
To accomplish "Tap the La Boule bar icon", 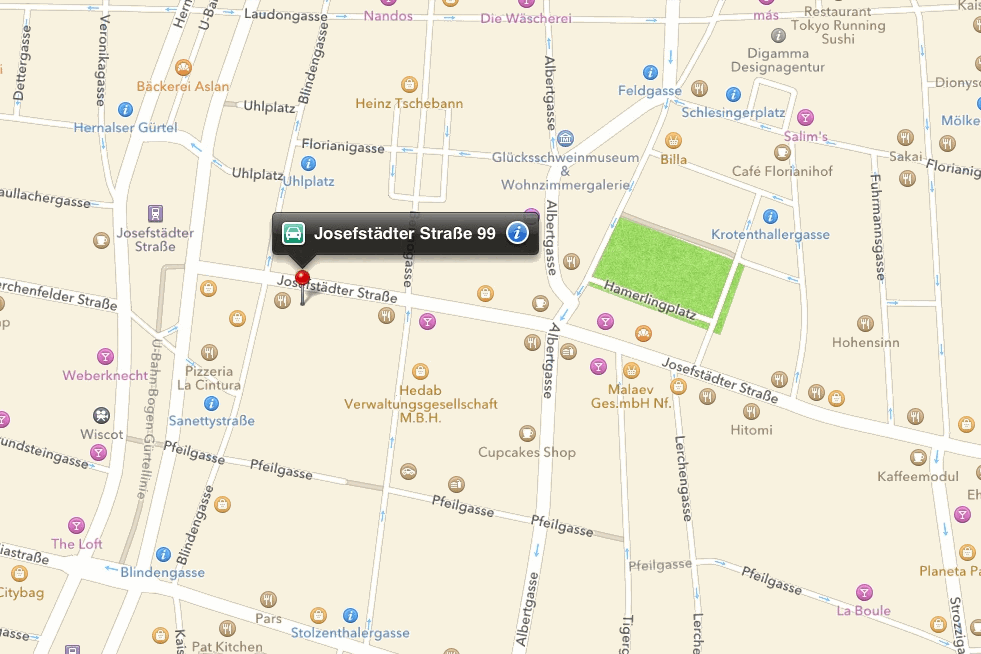I will point(864,592).
